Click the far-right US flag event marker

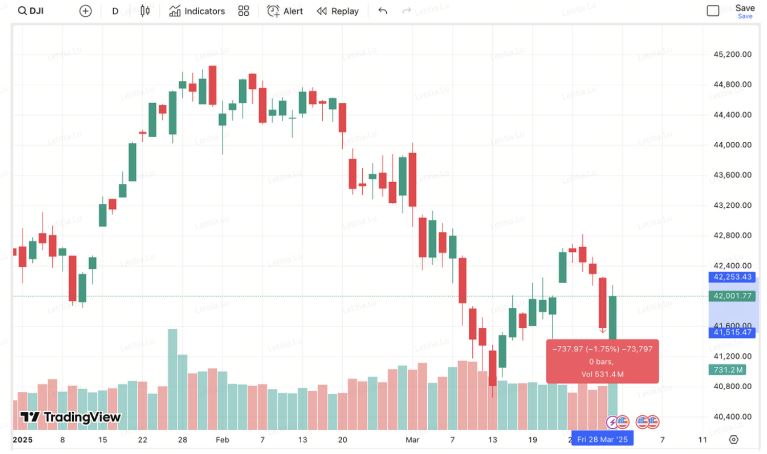tap(647, 422)
